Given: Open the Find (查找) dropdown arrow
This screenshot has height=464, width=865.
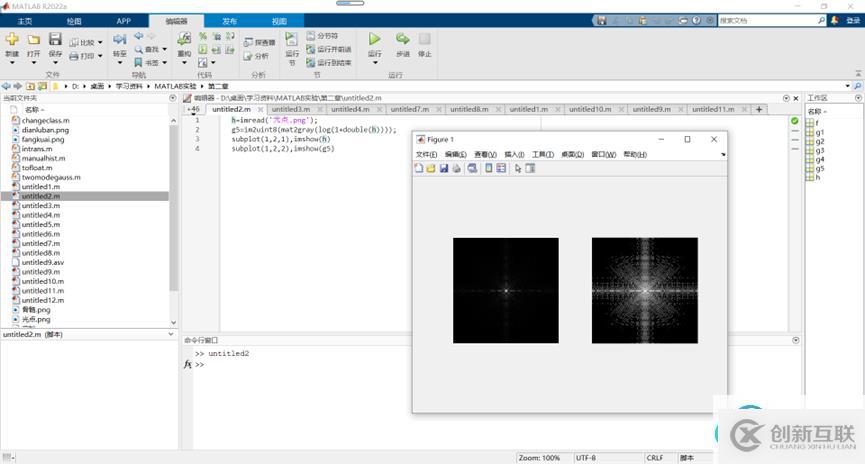Looking at the screenshot, I should coord(165,49).
